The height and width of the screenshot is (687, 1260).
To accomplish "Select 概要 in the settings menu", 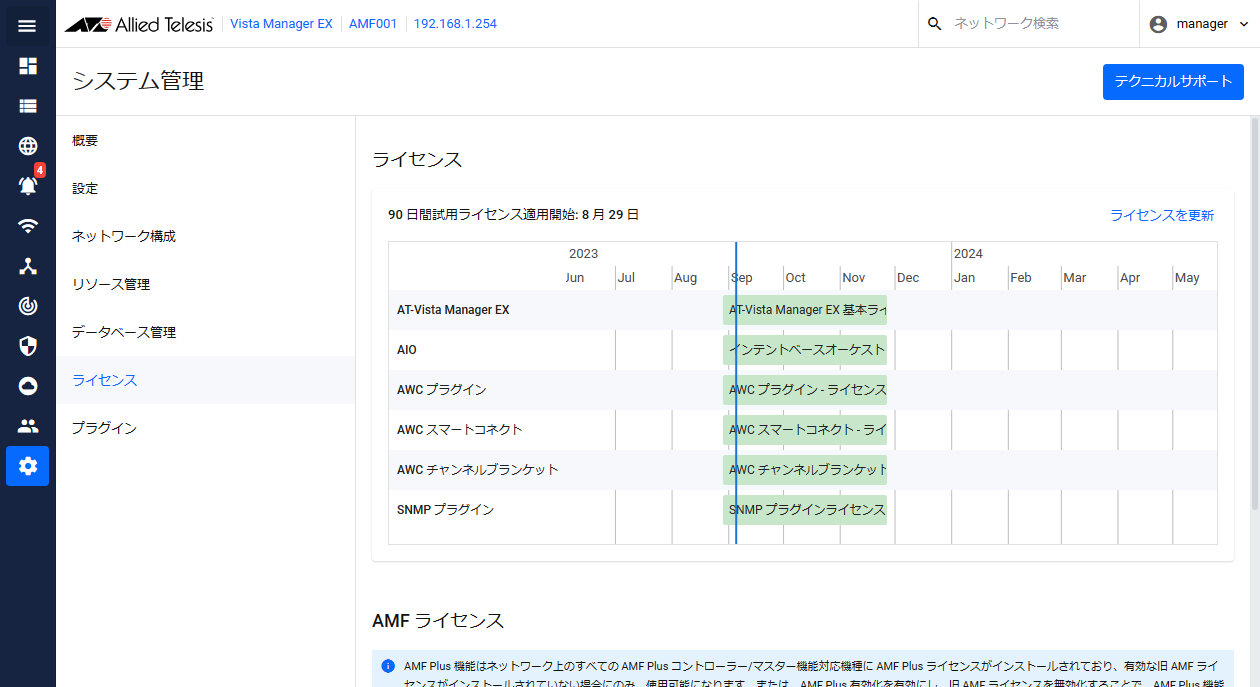I will click(85, 141).
